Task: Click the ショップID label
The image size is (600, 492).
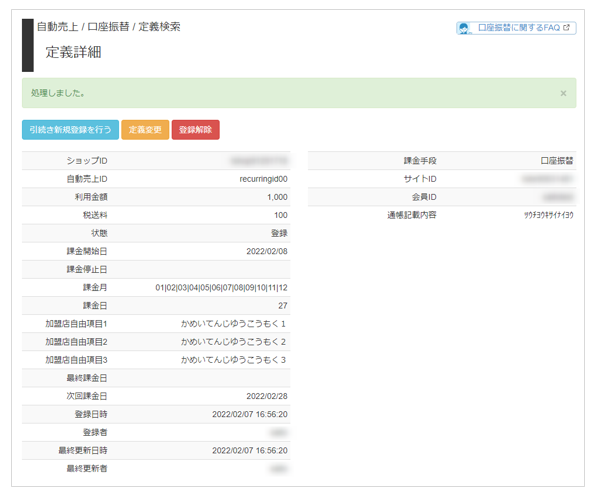Action: tap(87, 161)
